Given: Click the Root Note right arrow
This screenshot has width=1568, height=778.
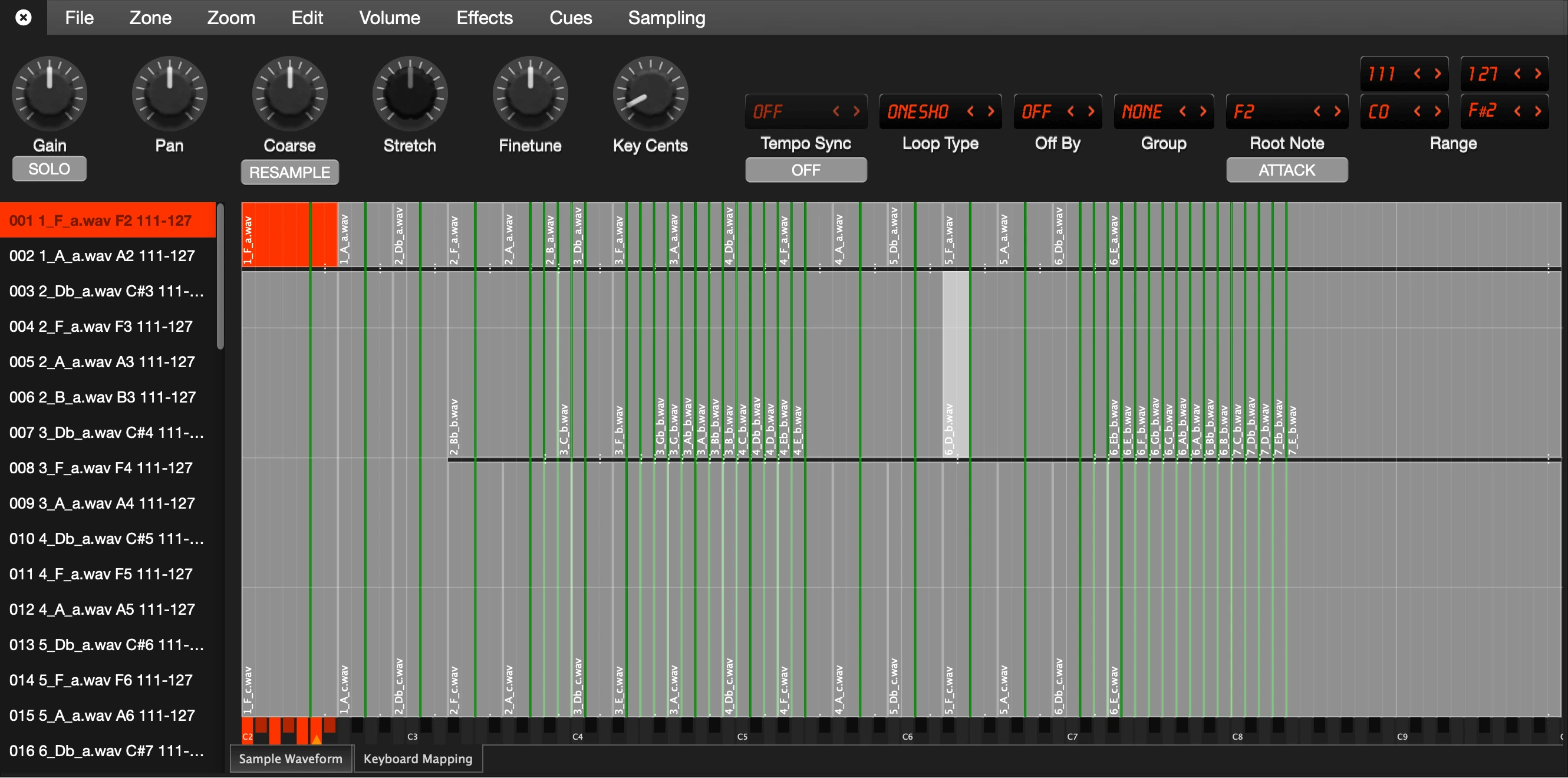Looking at the screenshot, I should (1338, 111).
